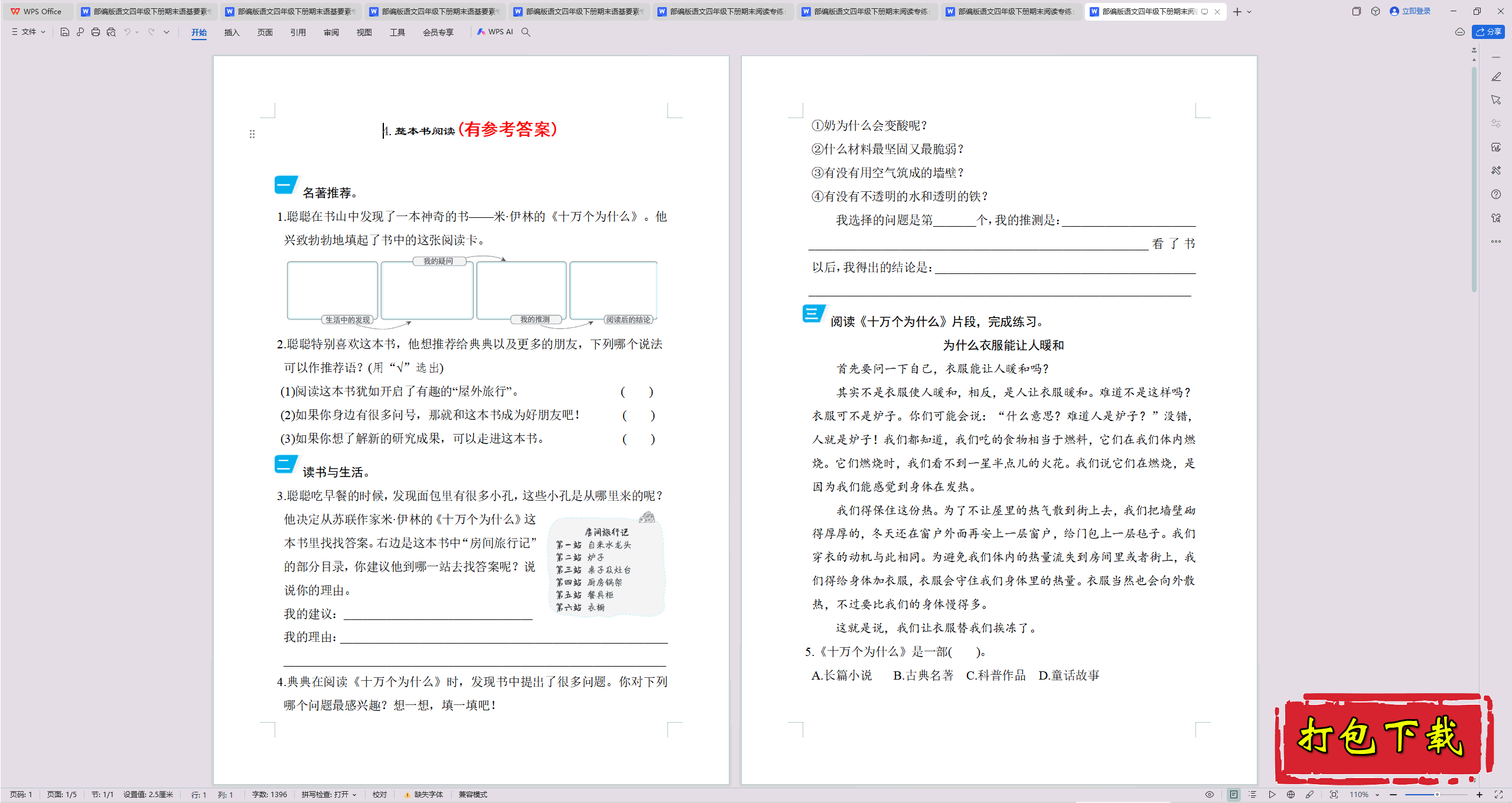Screen dimensions: 1512x803
Task: Click the play reading mode icon
Action: (x=1272, y=795)
